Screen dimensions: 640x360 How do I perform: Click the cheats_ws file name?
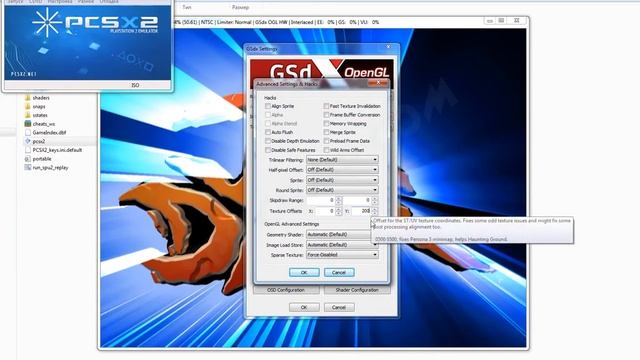44,124
